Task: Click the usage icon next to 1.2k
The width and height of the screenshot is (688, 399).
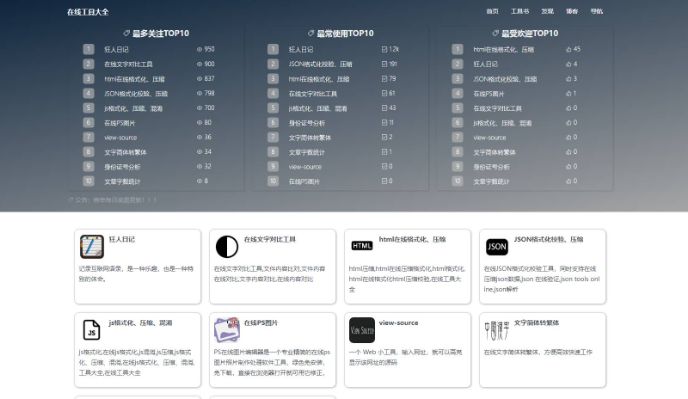Action: coord(384,49)
